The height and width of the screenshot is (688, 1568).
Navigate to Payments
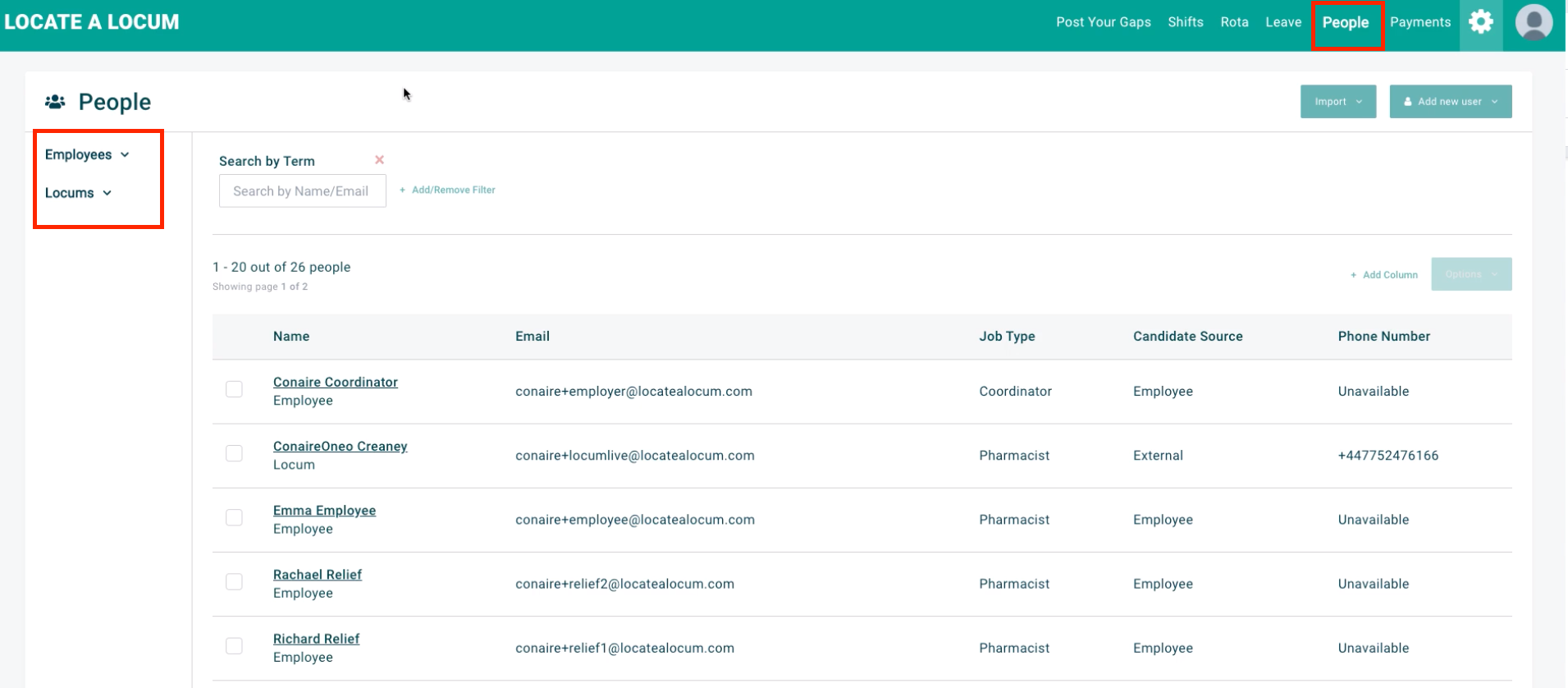(x=1420, y=22)
